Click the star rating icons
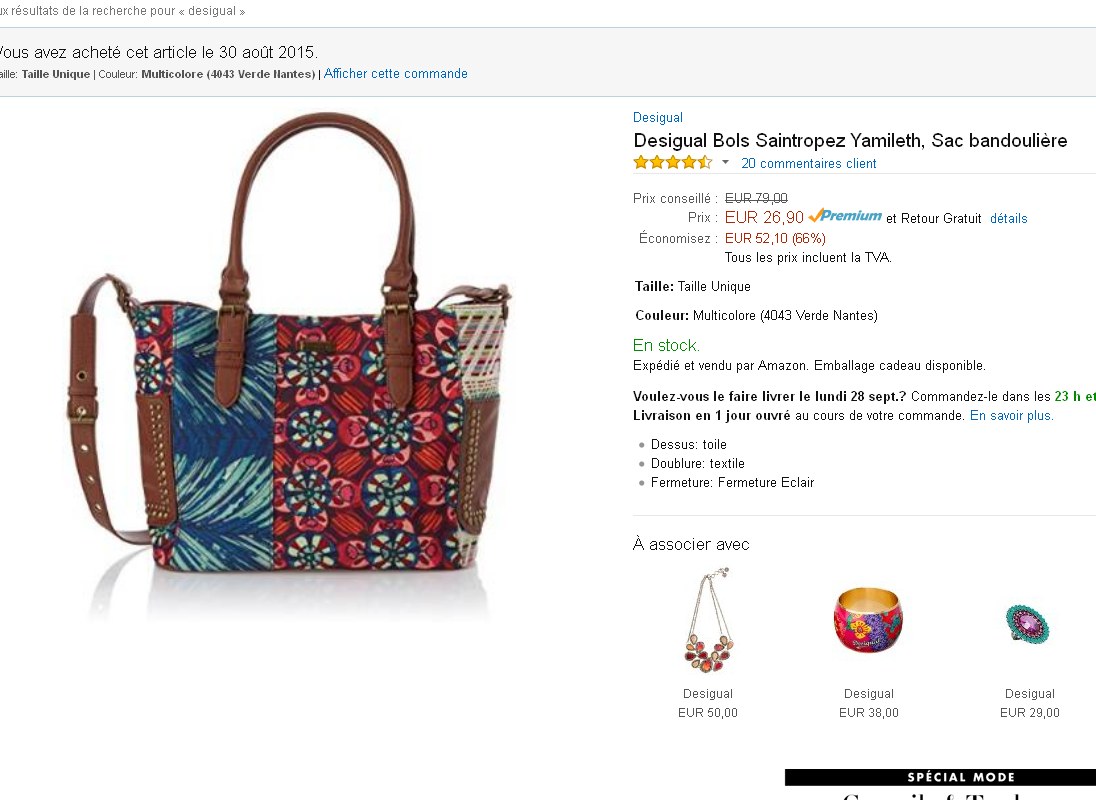This screenshot has height=800, width=1096. pos(672,163)
